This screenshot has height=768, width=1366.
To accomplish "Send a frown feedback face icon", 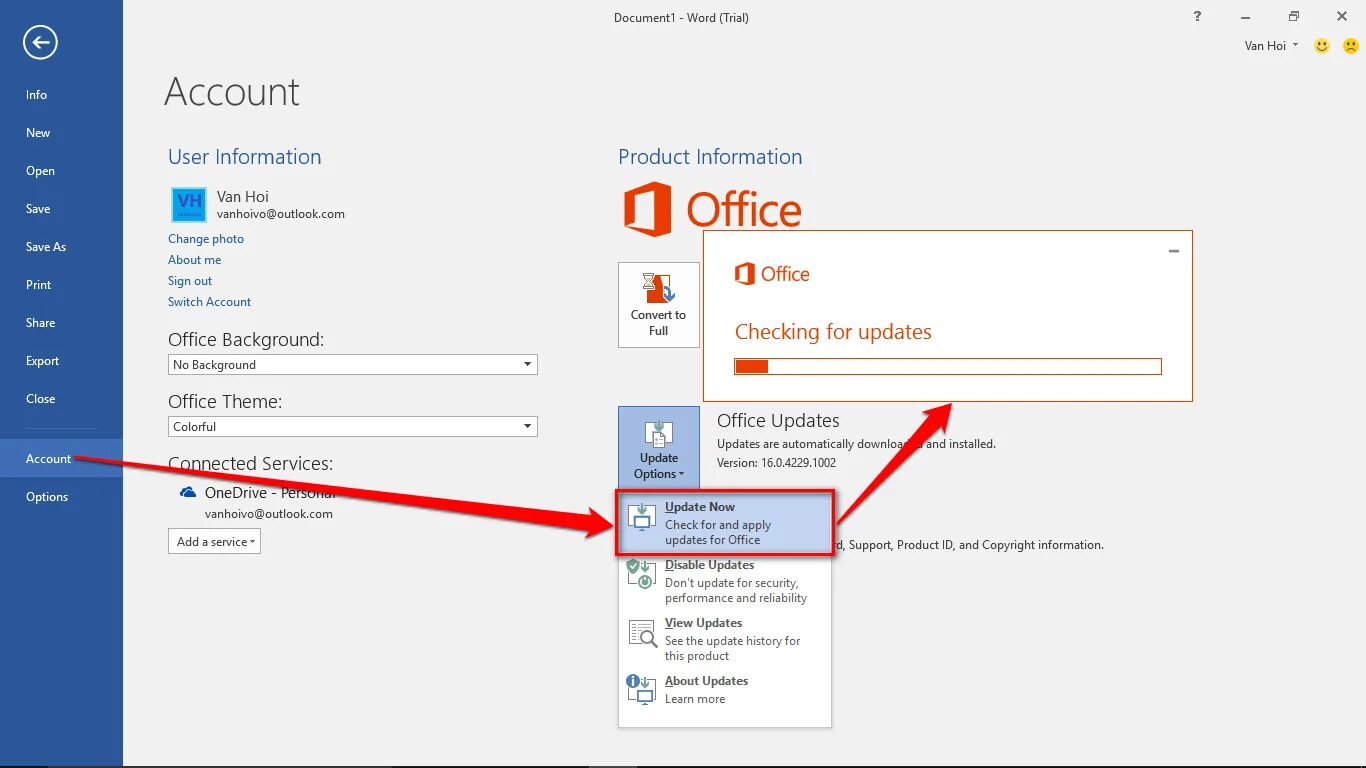I will (1351, 46).
